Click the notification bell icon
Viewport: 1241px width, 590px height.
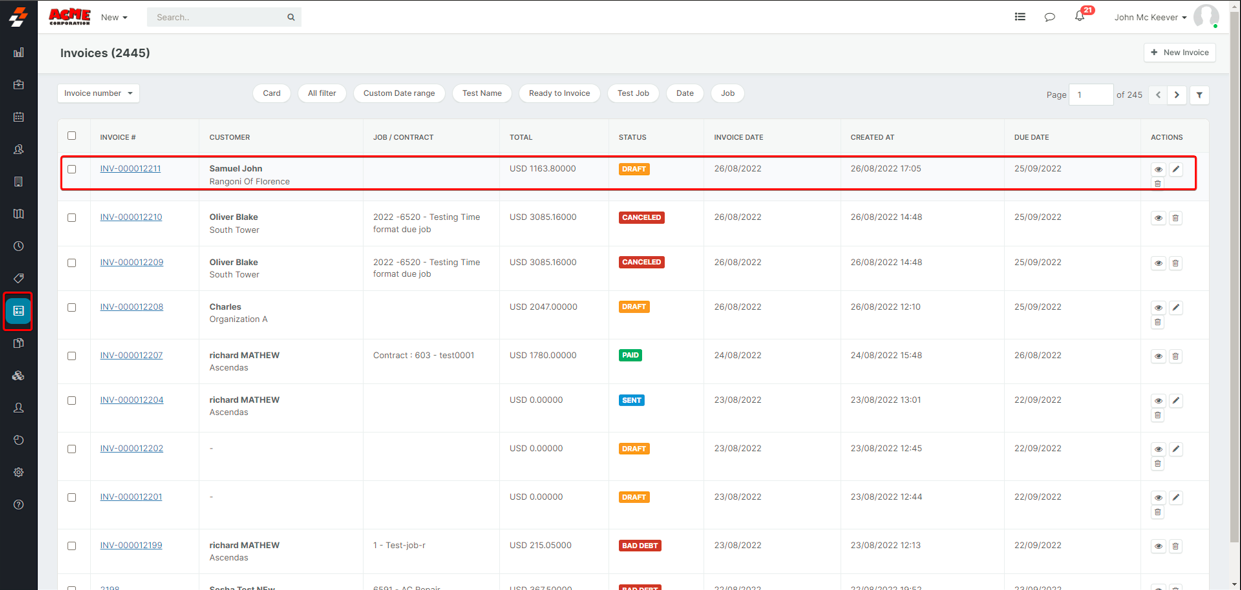[1079, 17]
